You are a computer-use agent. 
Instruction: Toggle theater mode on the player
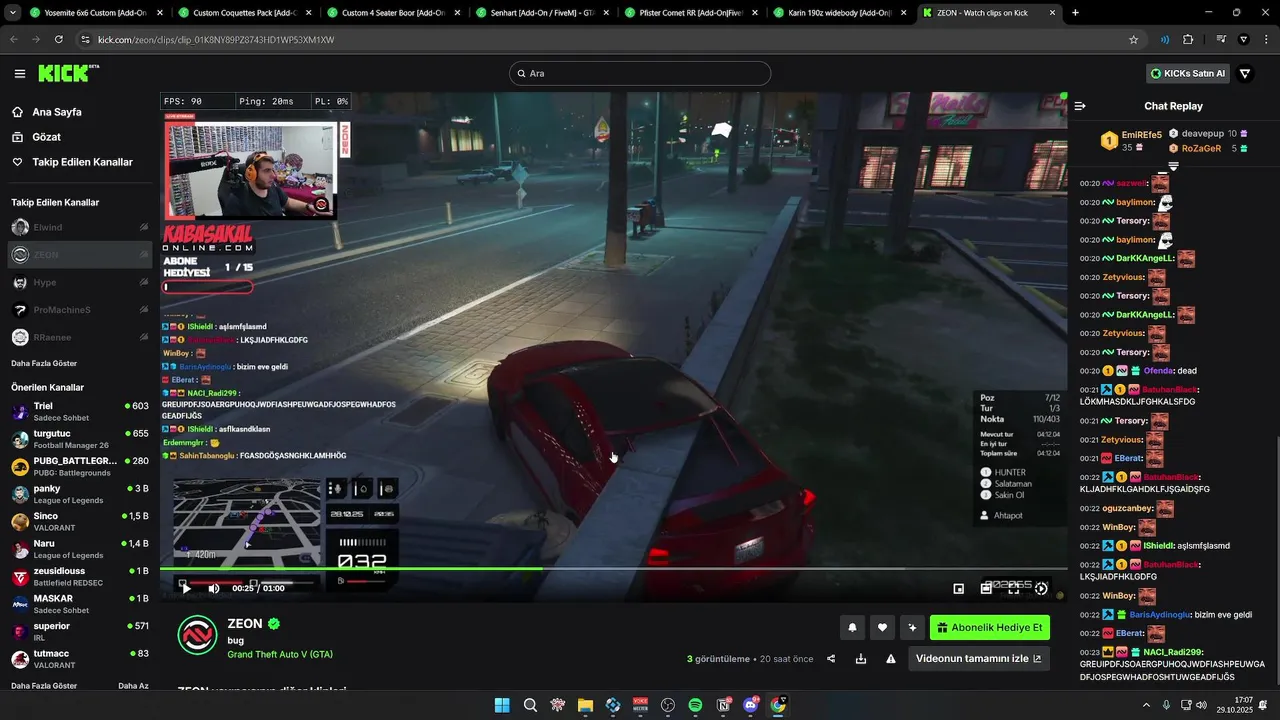click(x=986, y=589)
